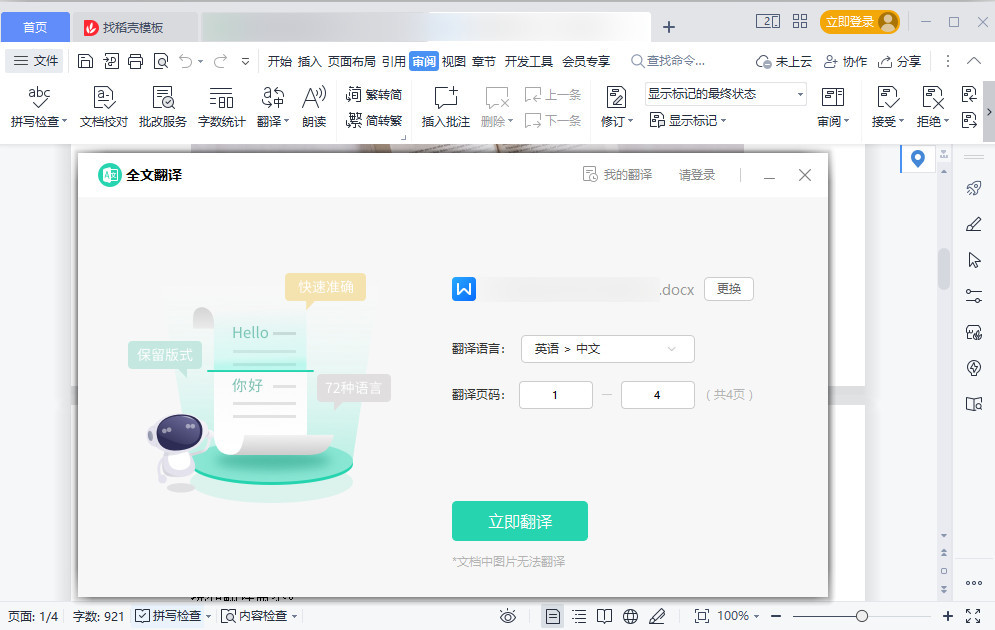
Task: Enable eye protection mode in status bar
Action: coord(508,616)
